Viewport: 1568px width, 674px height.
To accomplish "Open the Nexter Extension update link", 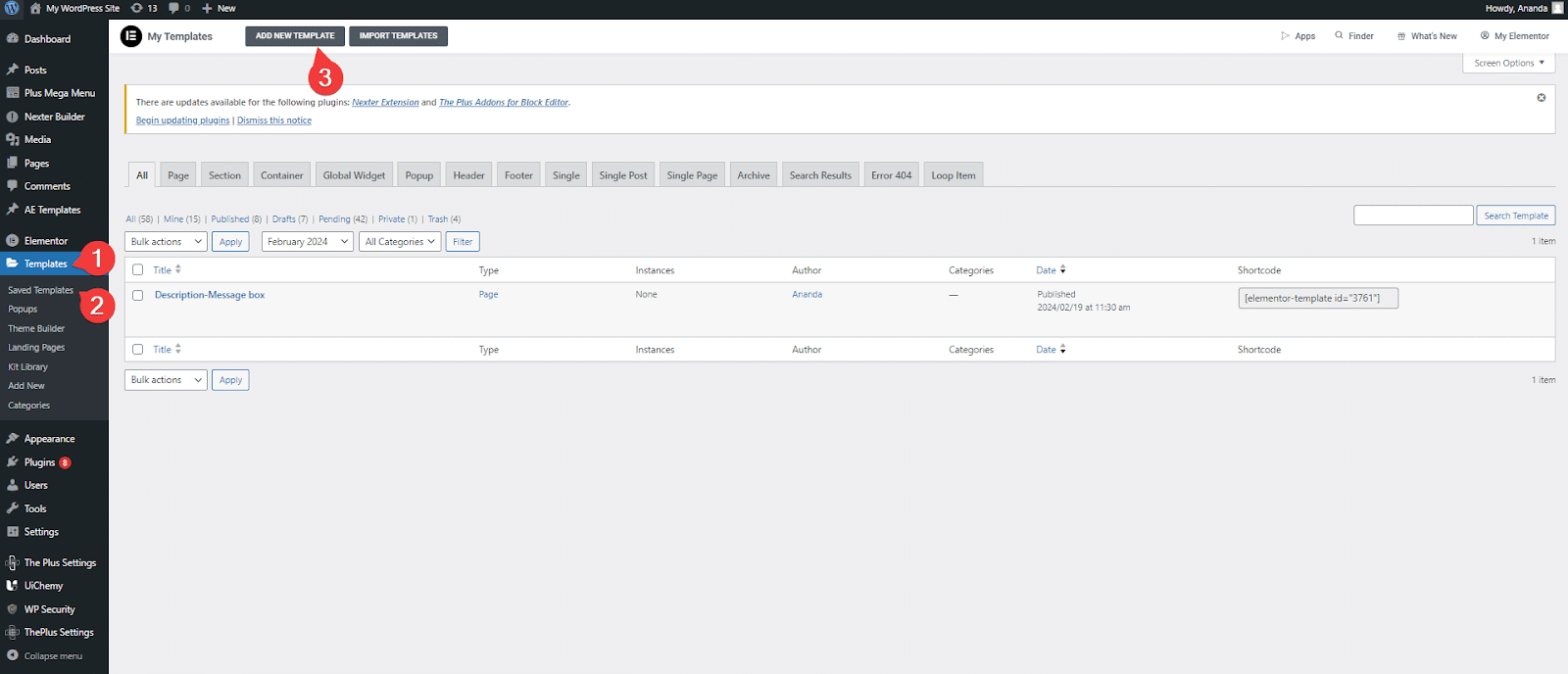I will (385, 103).
